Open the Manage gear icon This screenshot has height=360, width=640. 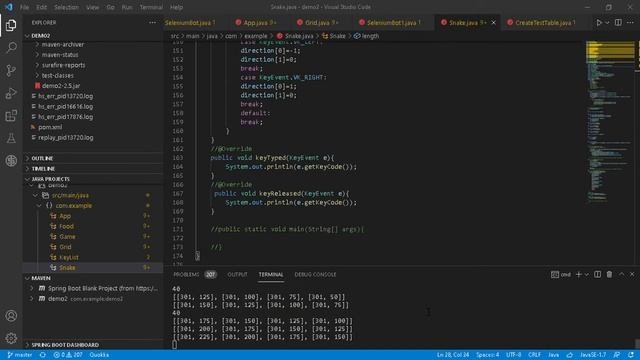click(11, 338)
